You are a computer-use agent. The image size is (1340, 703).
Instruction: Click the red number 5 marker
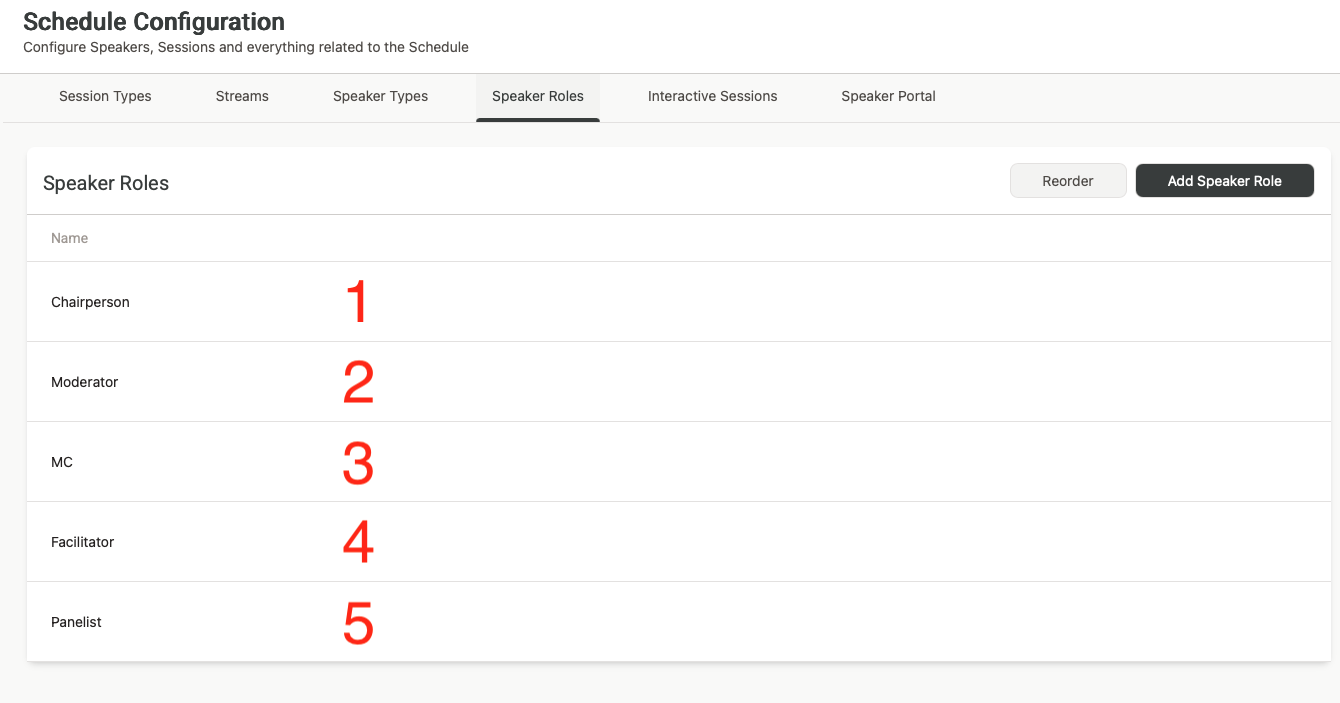[358, 623]
